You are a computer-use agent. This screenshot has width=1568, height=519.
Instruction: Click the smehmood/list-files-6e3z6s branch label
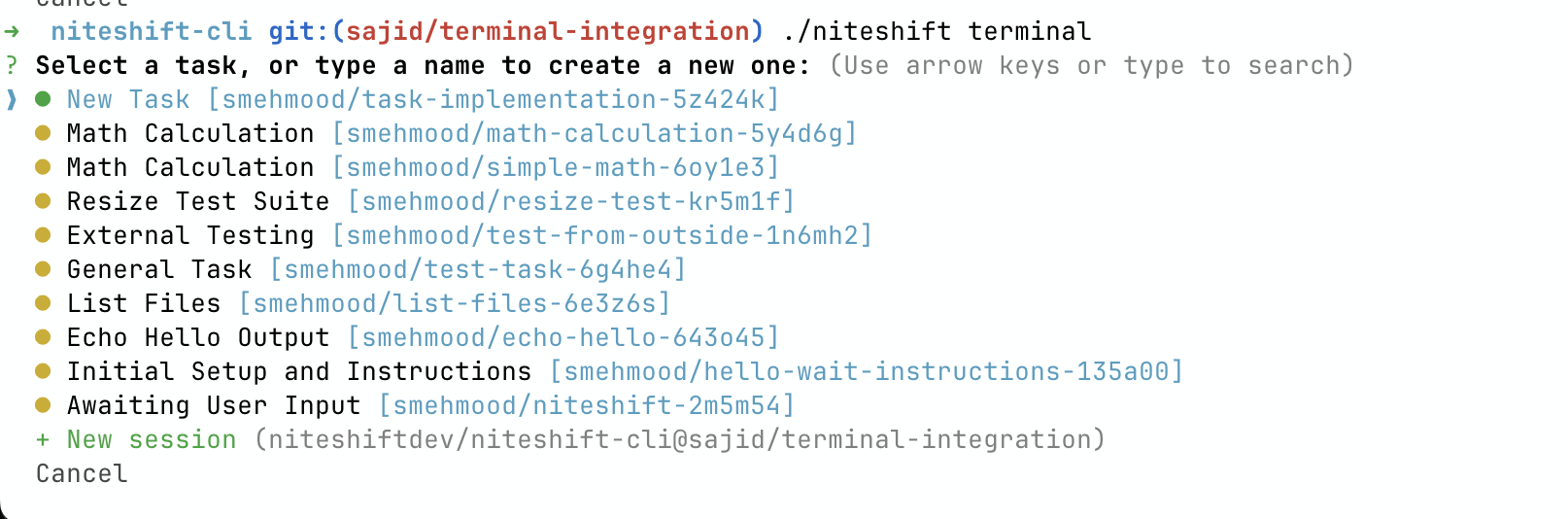[455, 303]
